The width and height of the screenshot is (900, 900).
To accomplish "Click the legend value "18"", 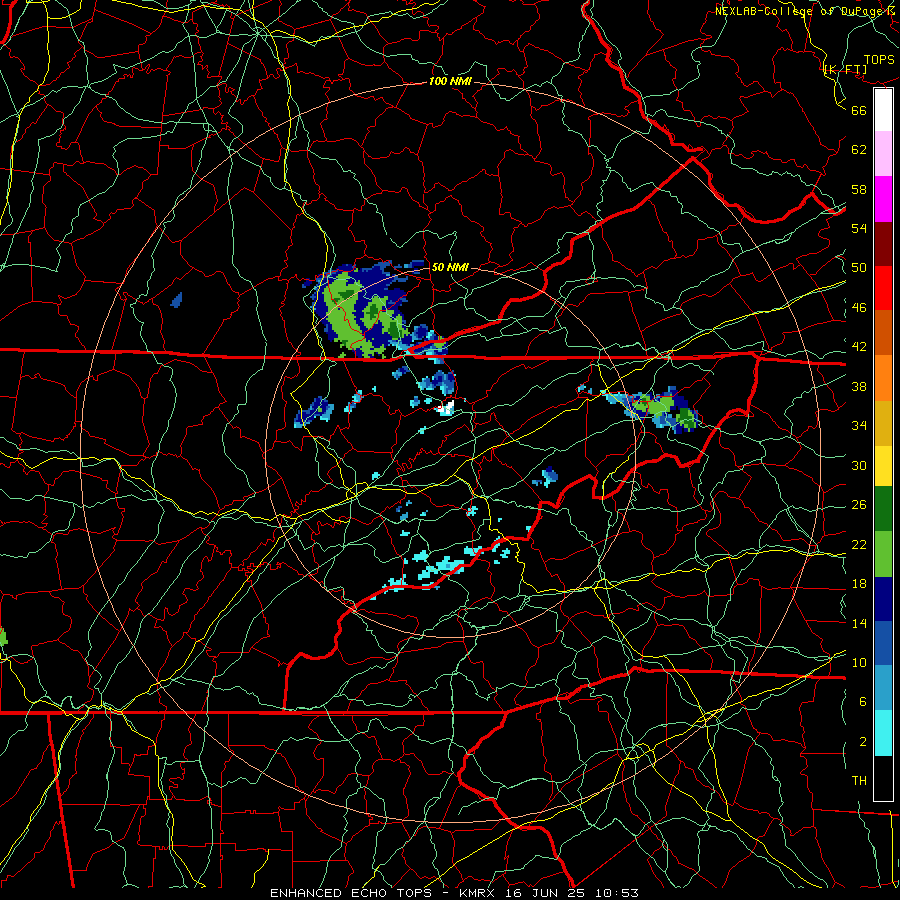I will [859, 584].
